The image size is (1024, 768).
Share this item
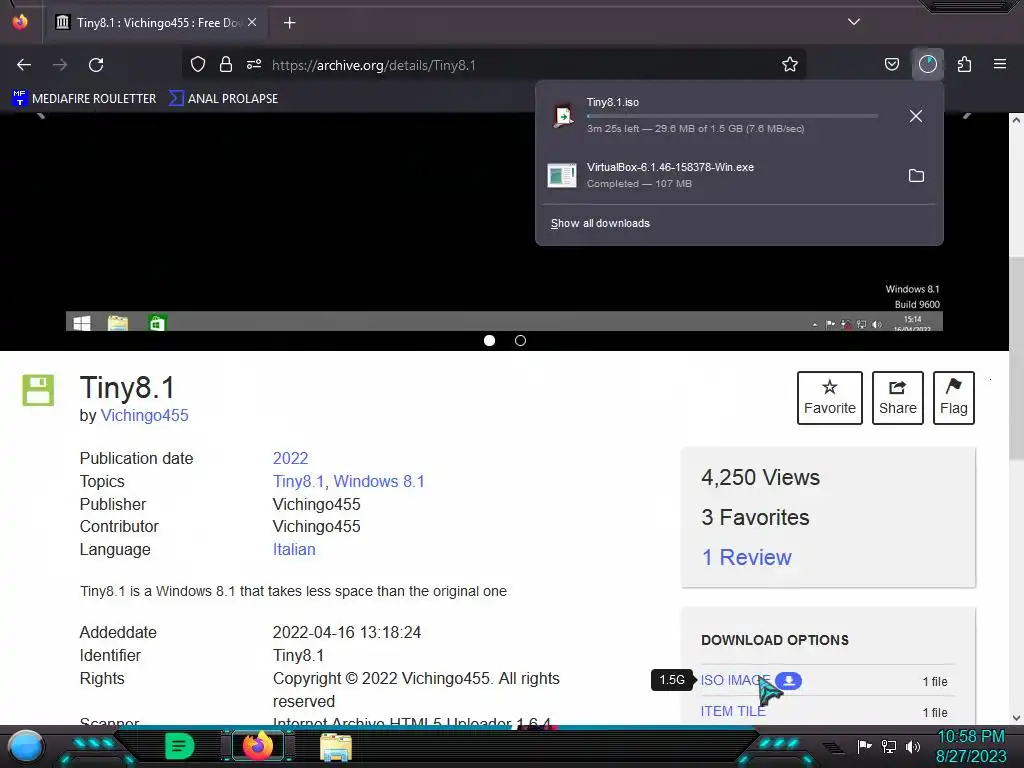click(898, 398)
